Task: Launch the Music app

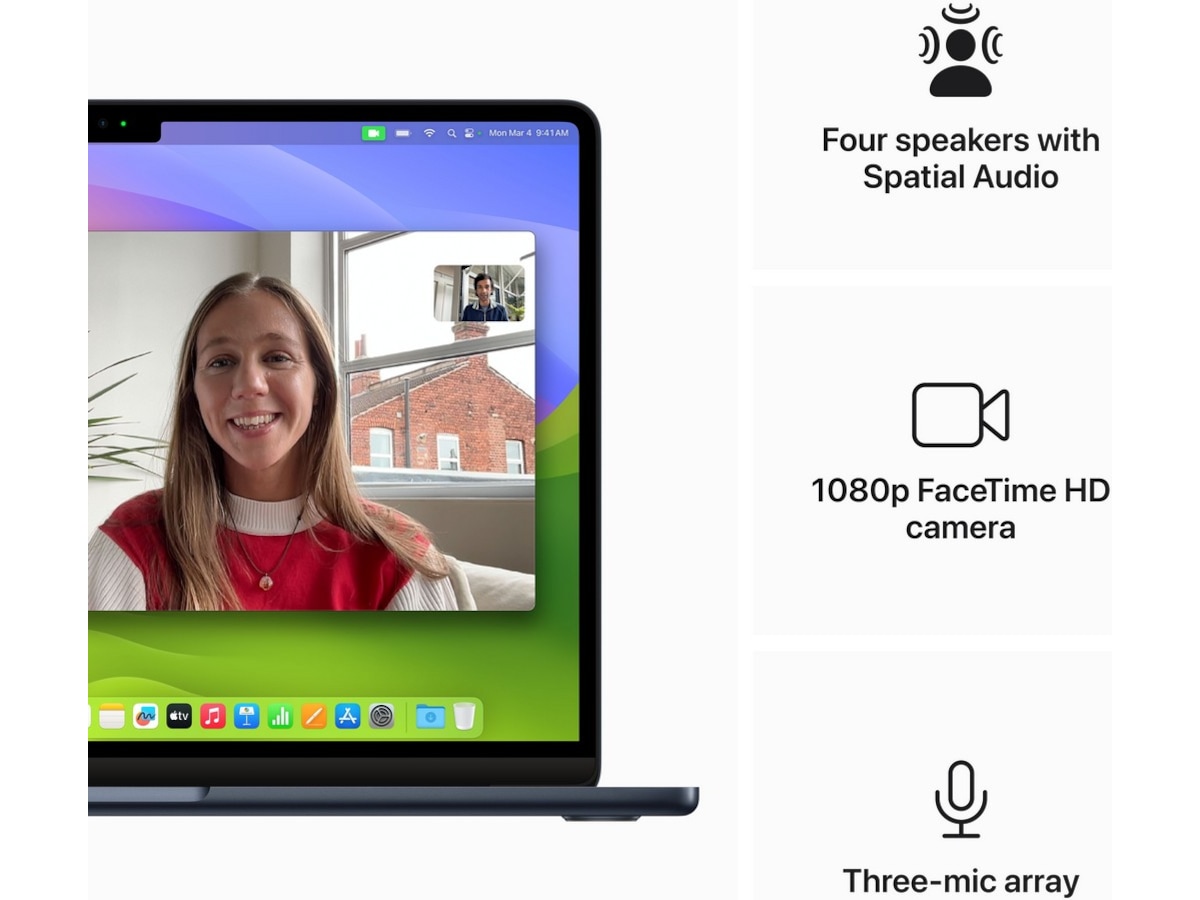Action: pos(213,716)
